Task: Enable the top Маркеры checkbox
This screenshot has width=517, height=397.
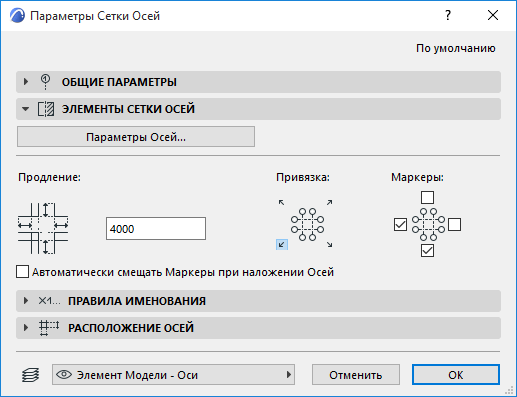Action: tap(427, 197)
